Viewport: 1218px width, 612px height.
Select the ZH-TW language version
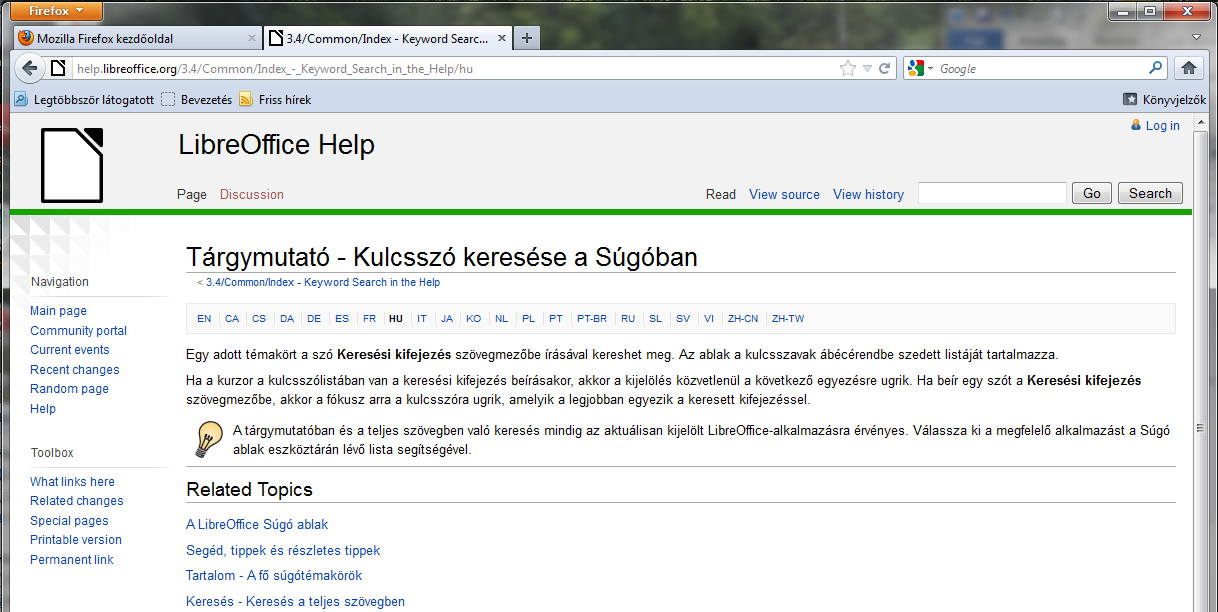tap(788, 319)
